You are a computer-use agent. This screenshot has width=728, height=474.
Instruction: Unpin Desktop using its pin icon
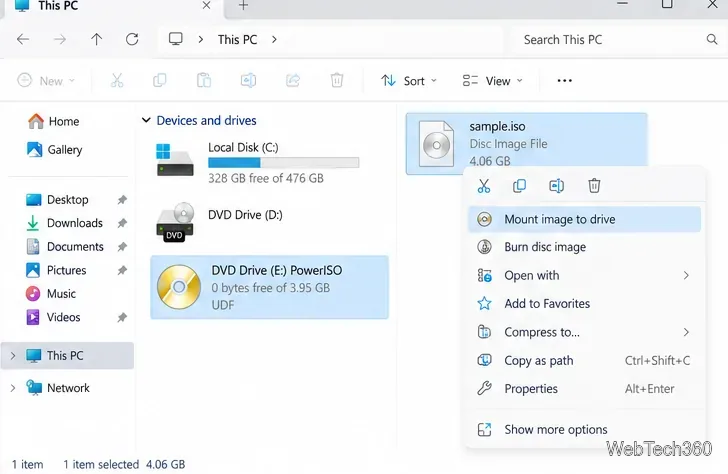122,200
